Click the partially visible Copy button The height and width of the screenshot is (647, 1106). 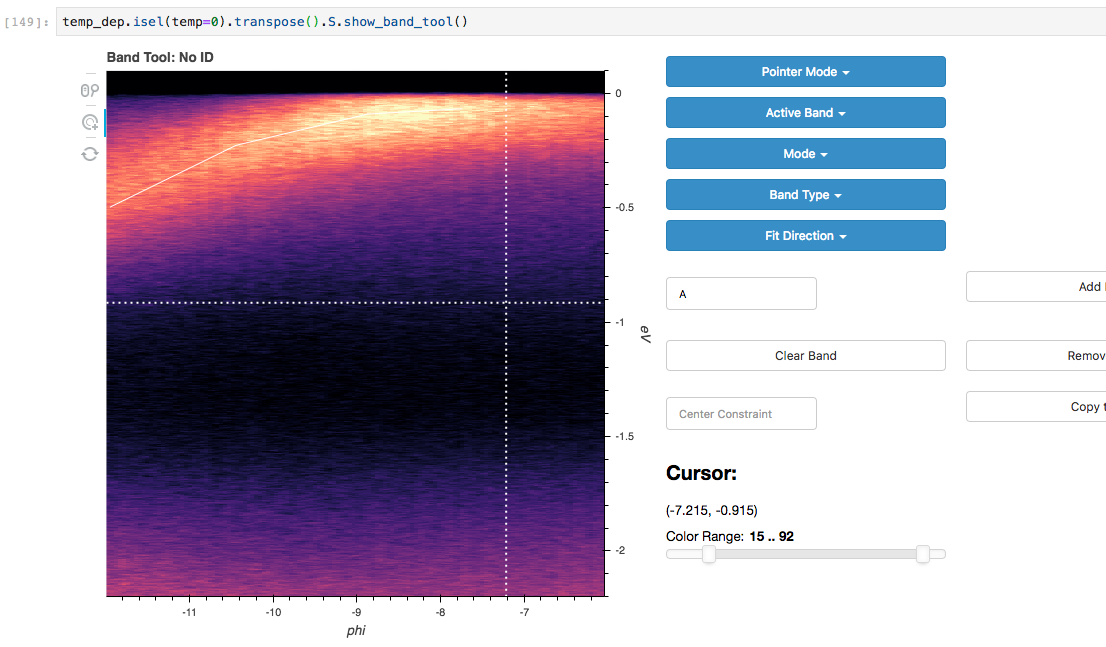pos(1036,406)
